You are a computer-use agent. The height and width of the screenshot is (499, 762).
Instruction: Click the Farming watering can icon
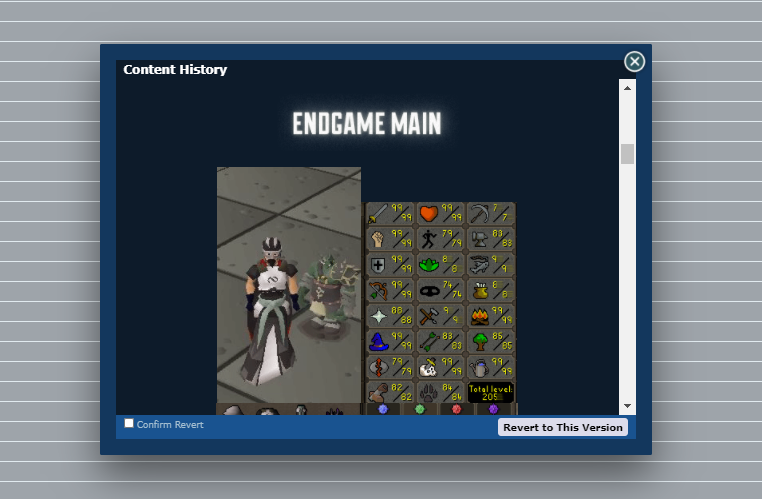pyautogui.click(x=479, y=368)
